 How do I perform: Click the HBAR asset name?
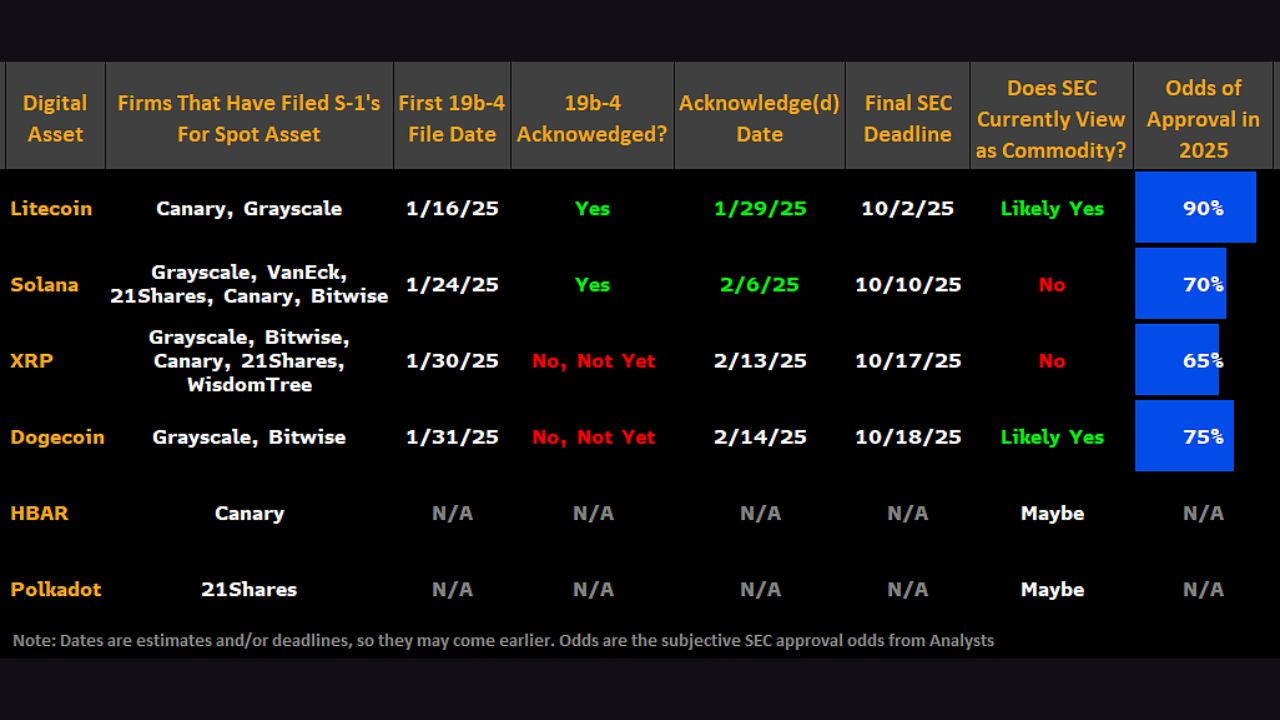pos(39,512)
